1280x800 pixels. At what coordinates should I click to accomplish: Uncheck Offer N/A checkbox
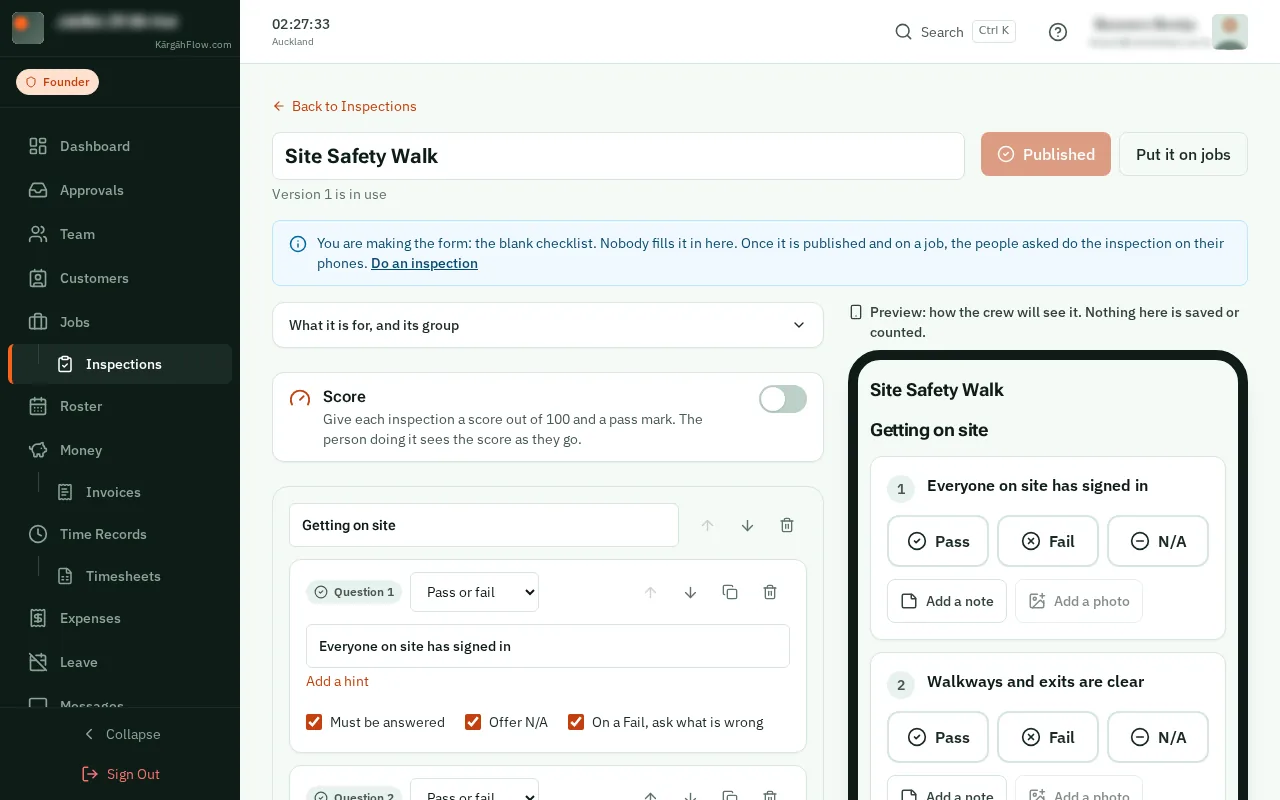pyautogui.click(x=473, y=722)
